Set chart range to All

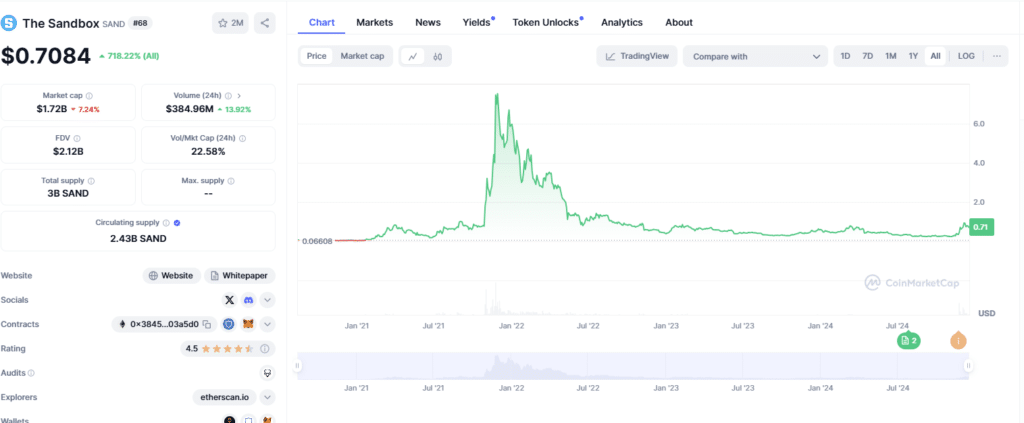pyautogui.click(x=935, y=56)
